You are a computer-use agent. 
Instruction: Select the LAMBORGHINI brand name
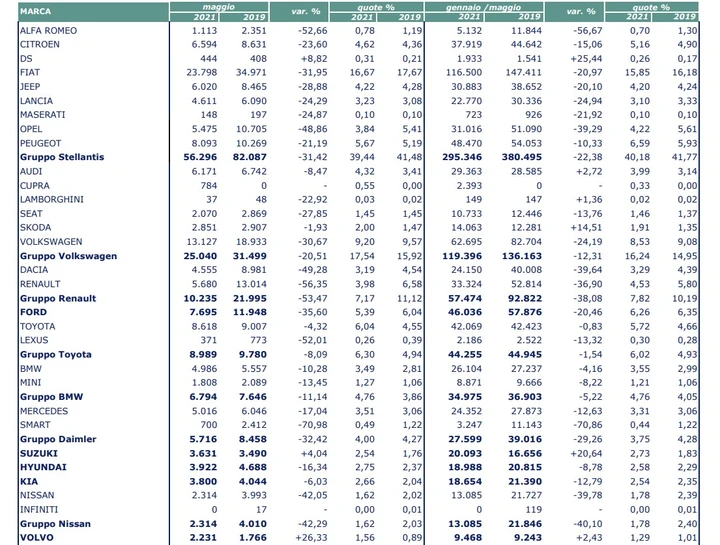tap(52, 200)
